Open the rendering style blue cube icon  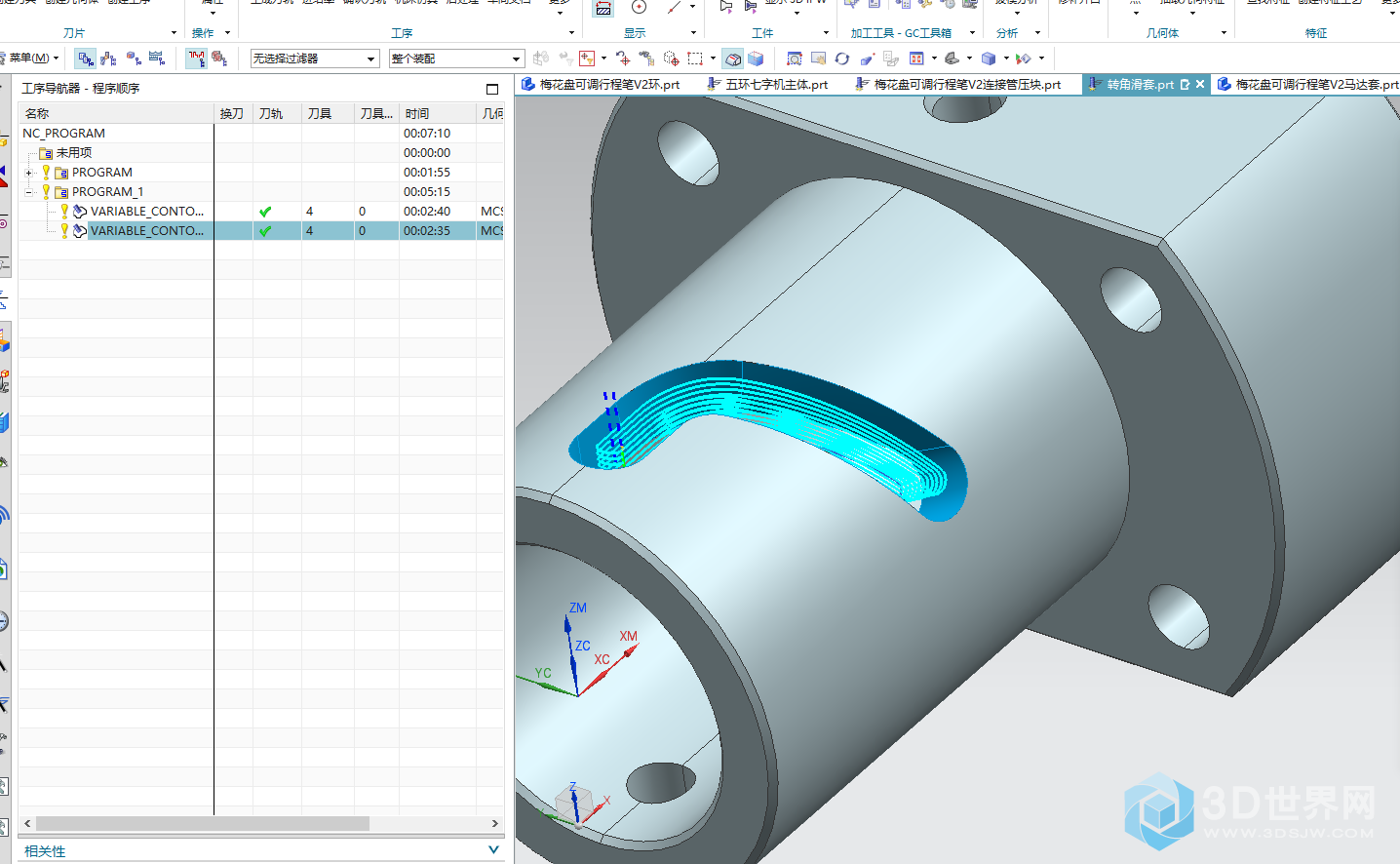tap(989, 59)
